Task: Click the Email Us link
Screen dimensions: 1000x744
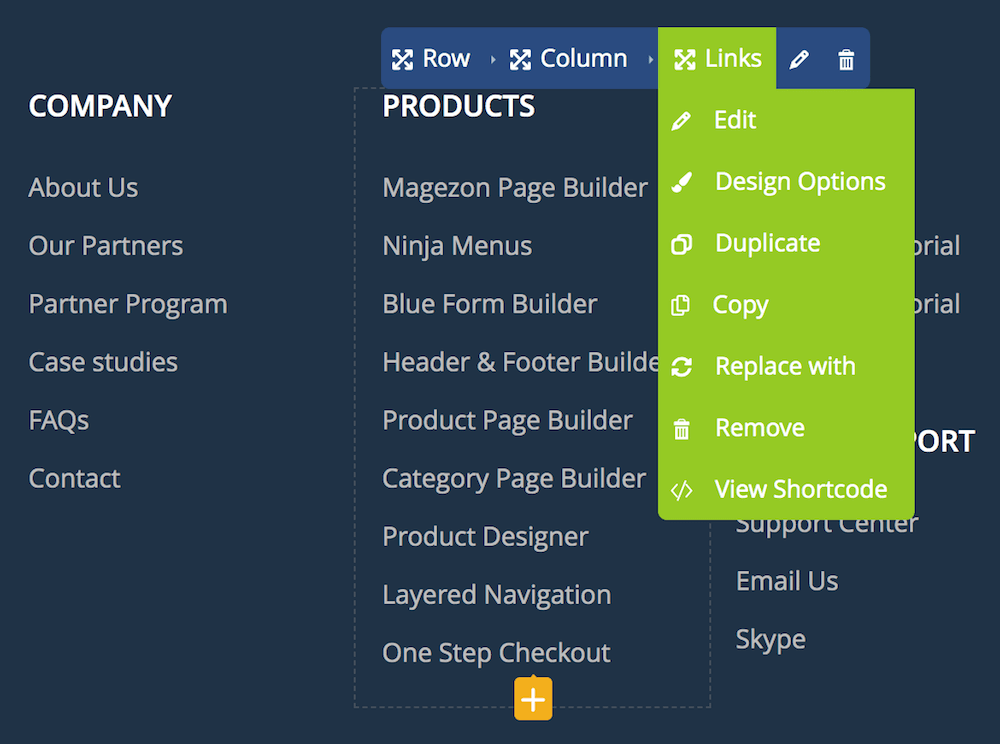Action: click(x=787, y=581)
